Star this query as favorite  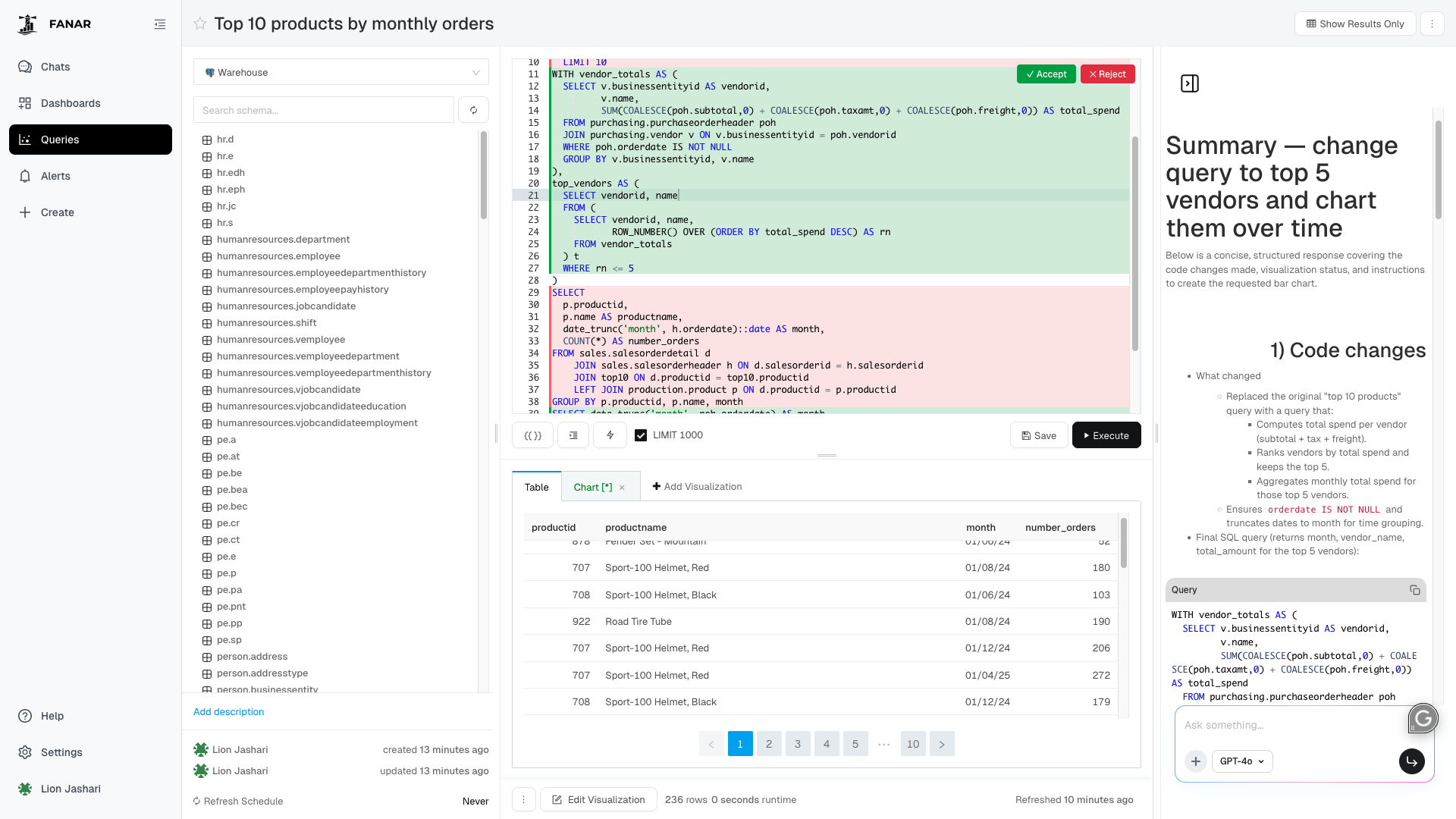200,24
